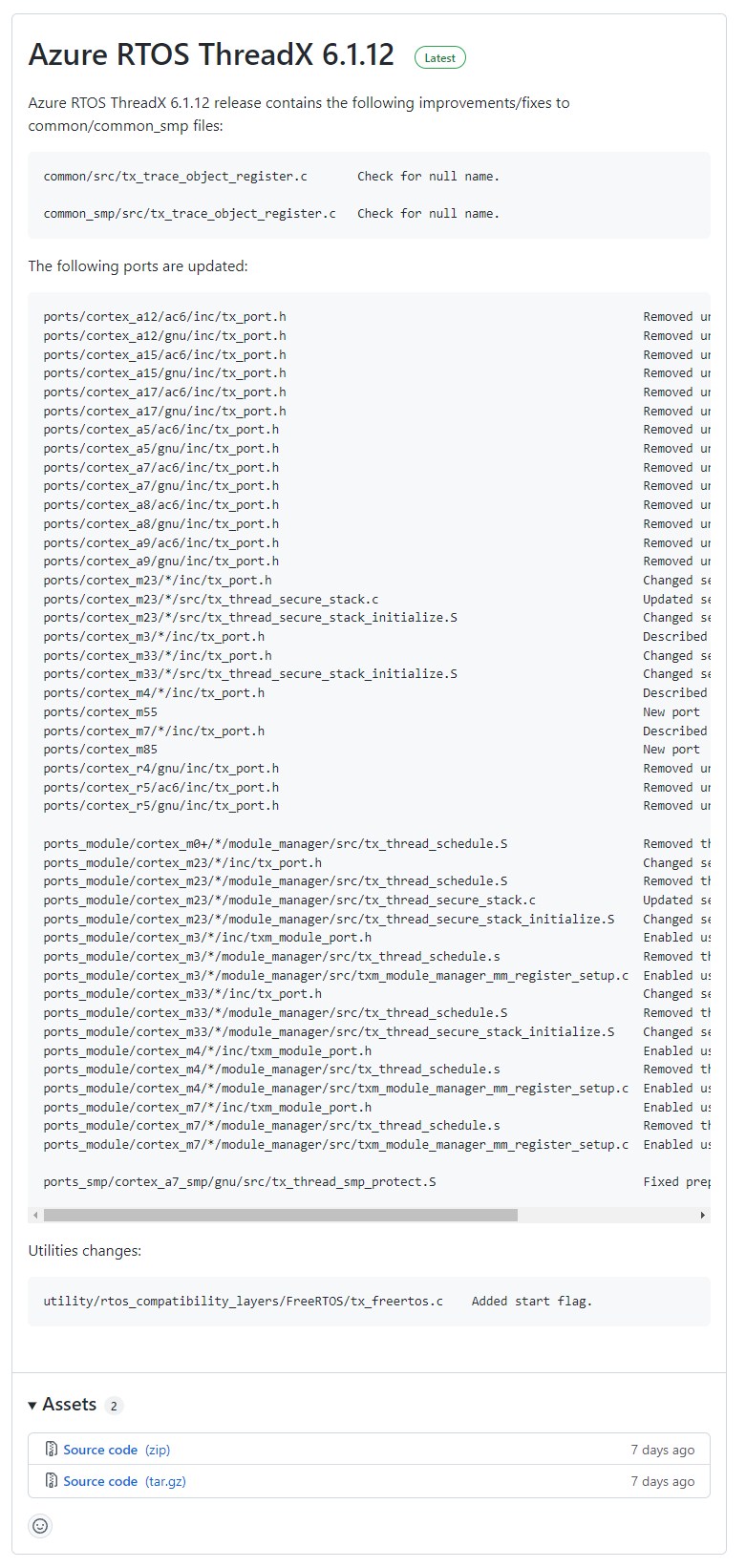Open the zip archive file icon
The height and width of the screenshot is (1568, 746).
(52, 1450)
